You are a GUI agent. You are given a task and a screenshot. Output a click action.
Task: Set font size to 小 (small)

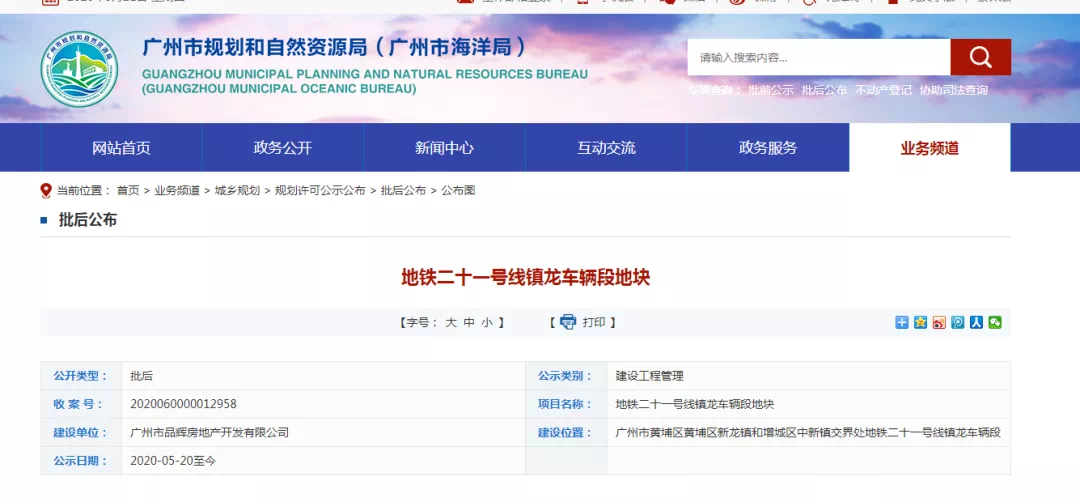[487, 322]
